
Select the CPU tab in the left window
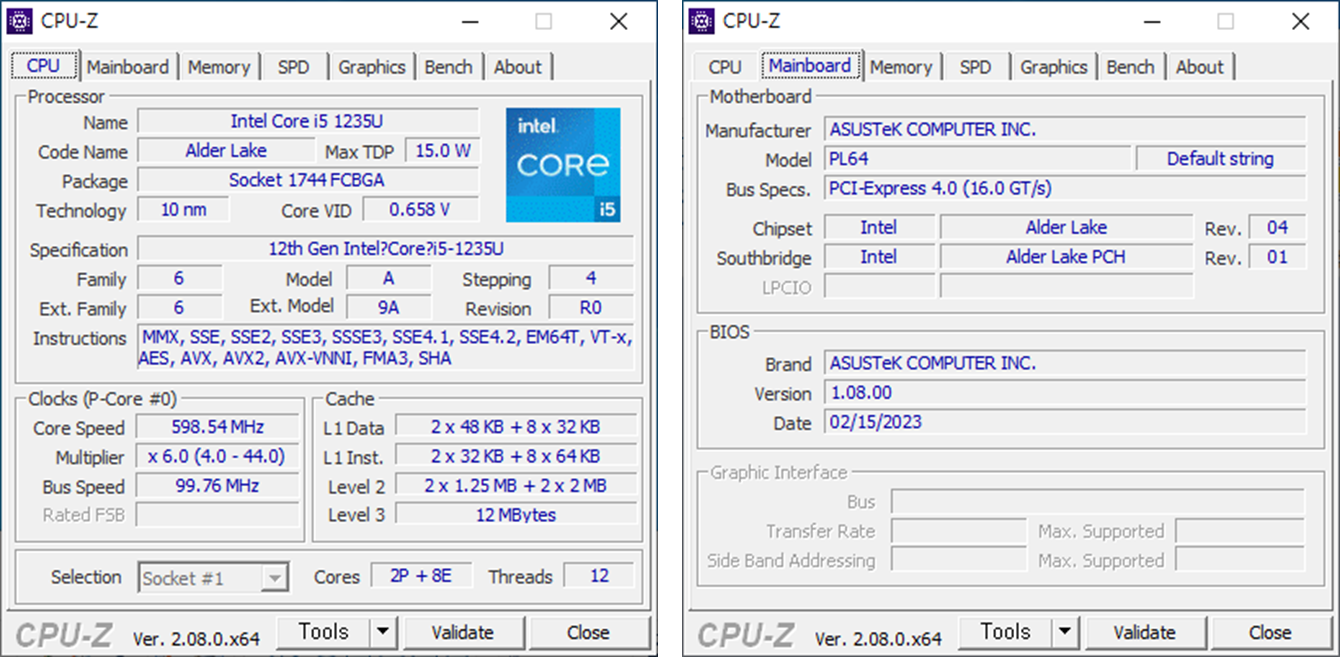44,65
